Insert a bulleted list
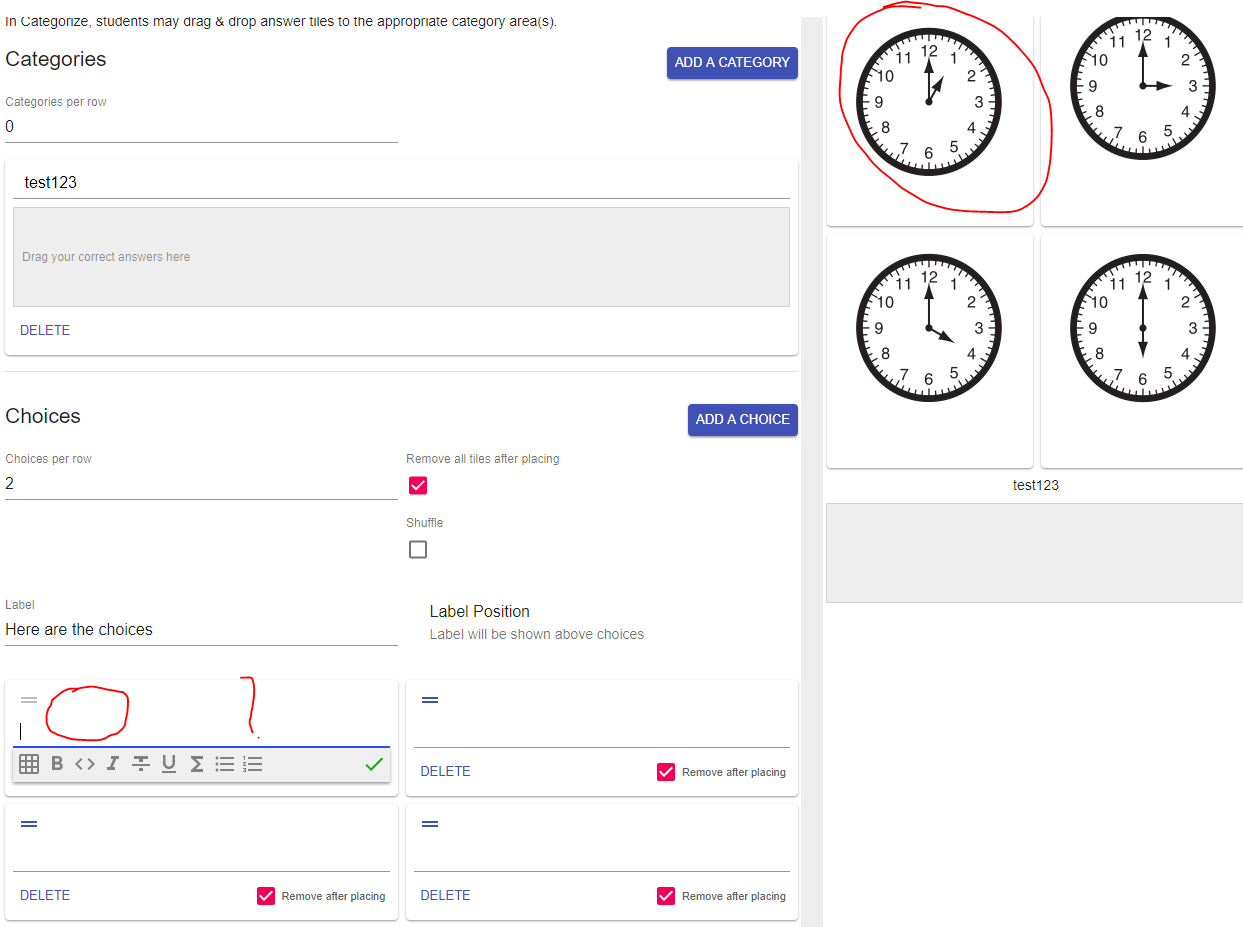 pyautogui.click(x=225, y=764)
